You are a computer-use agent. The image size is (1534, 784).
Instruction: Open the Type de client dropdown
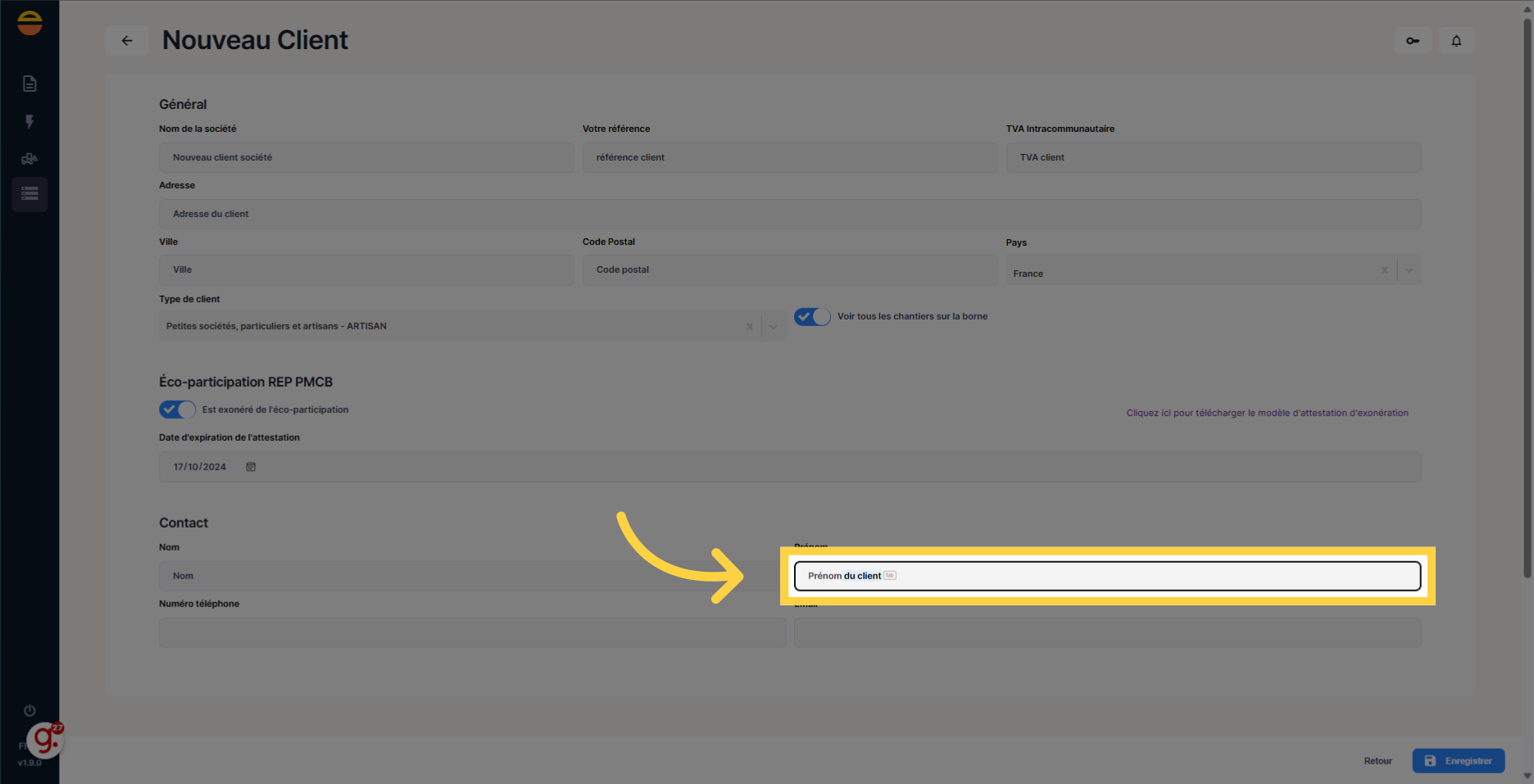774,326
